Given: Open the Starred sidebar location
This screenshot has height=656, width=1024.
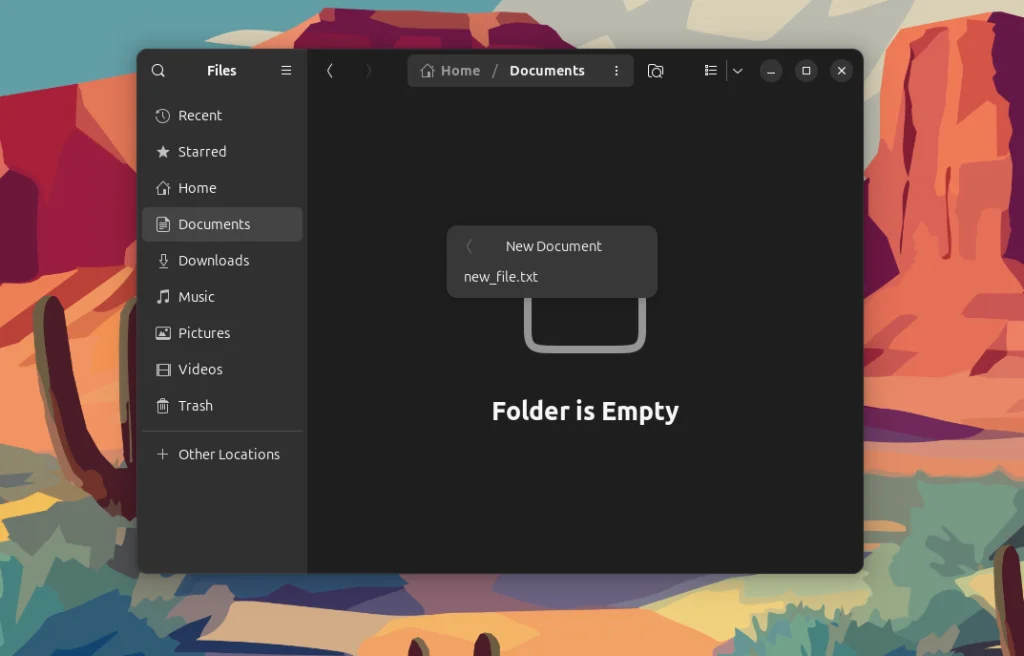Looking at the screenshot, I should pyautogui.click(x=202, y=152).
